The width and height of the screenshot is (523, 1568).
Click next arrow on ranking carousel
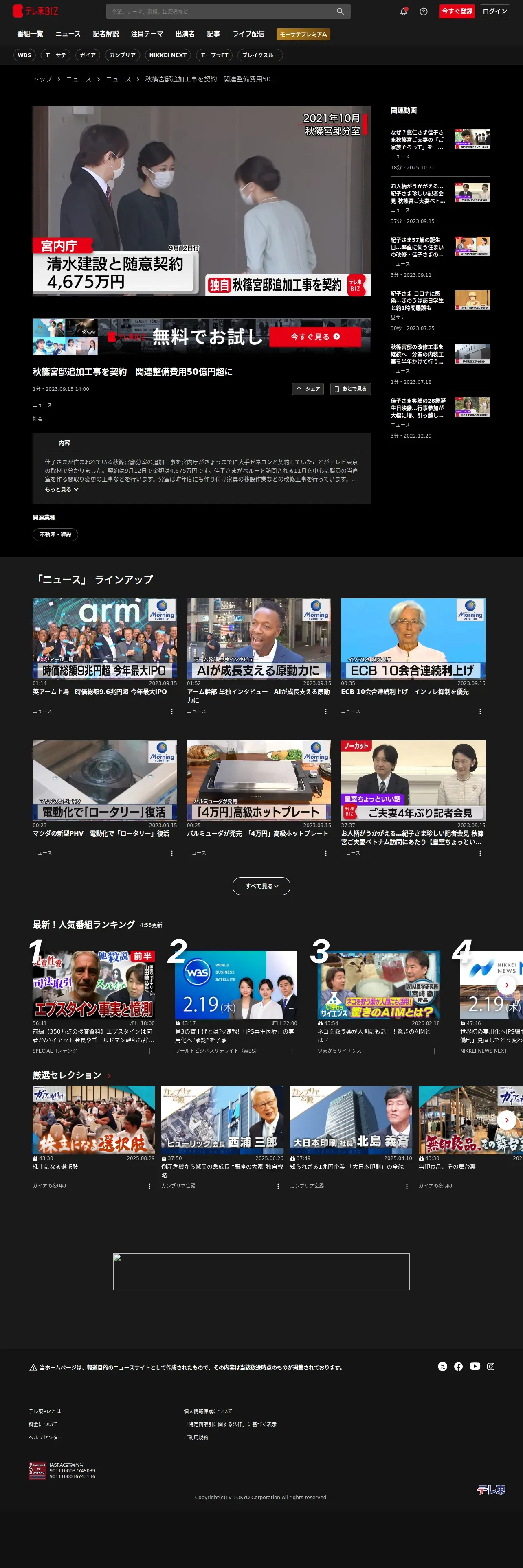pos(507,984)
